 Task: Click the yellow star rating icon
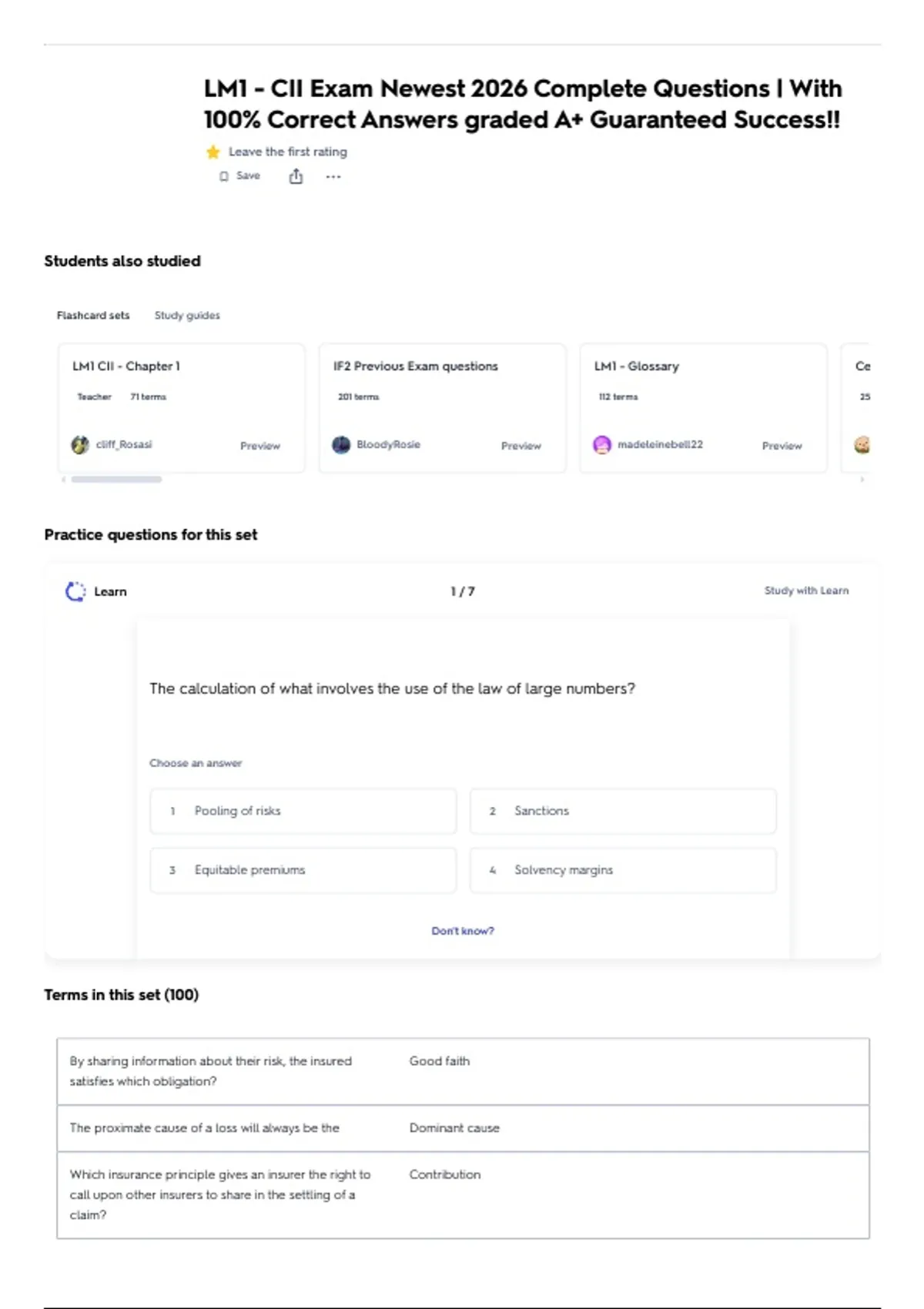click(213, 152)
